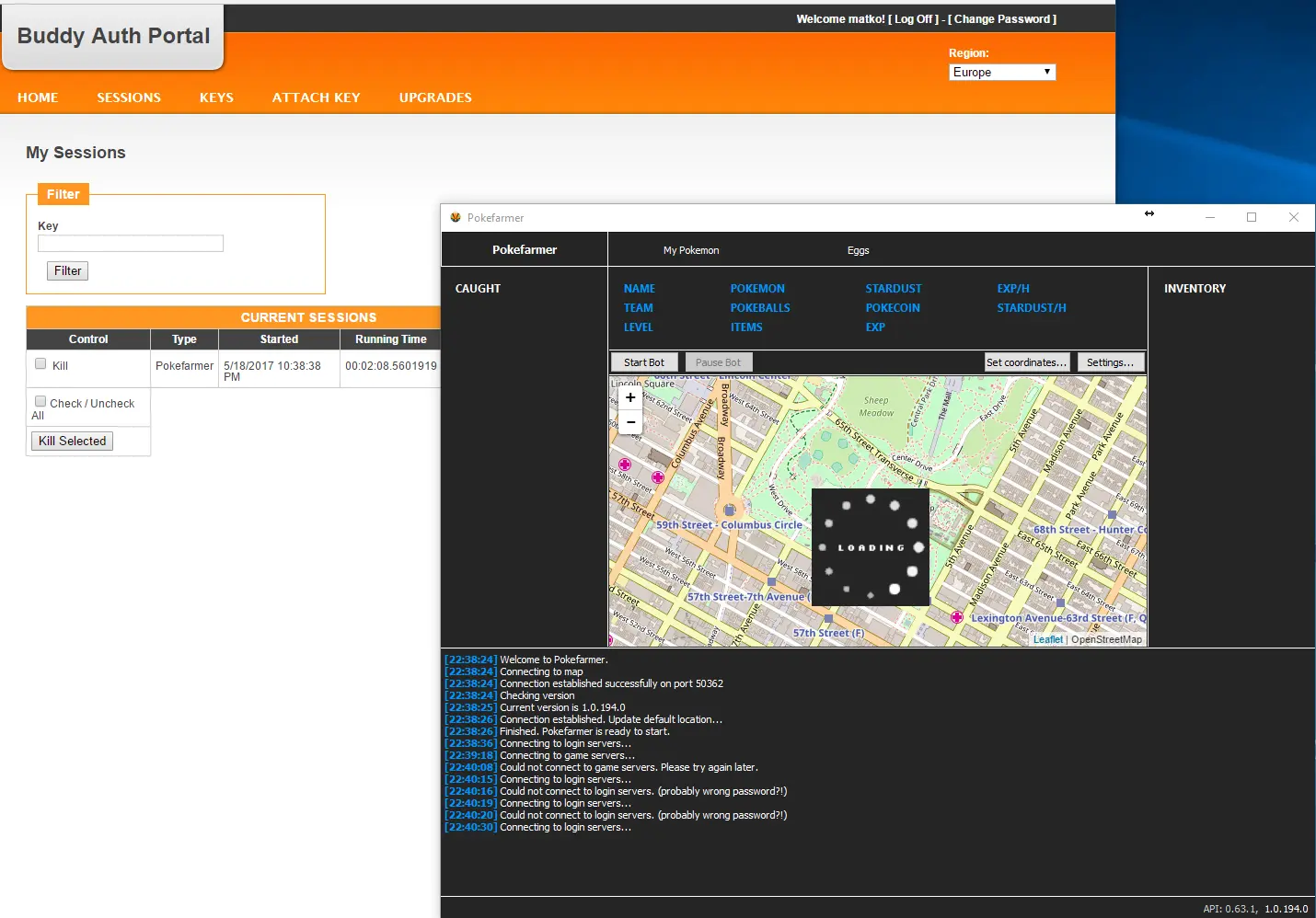Click the CURRENT SESSIONS table title
The width and height of the screenshot is (1316, 918).
pos(308,317)
